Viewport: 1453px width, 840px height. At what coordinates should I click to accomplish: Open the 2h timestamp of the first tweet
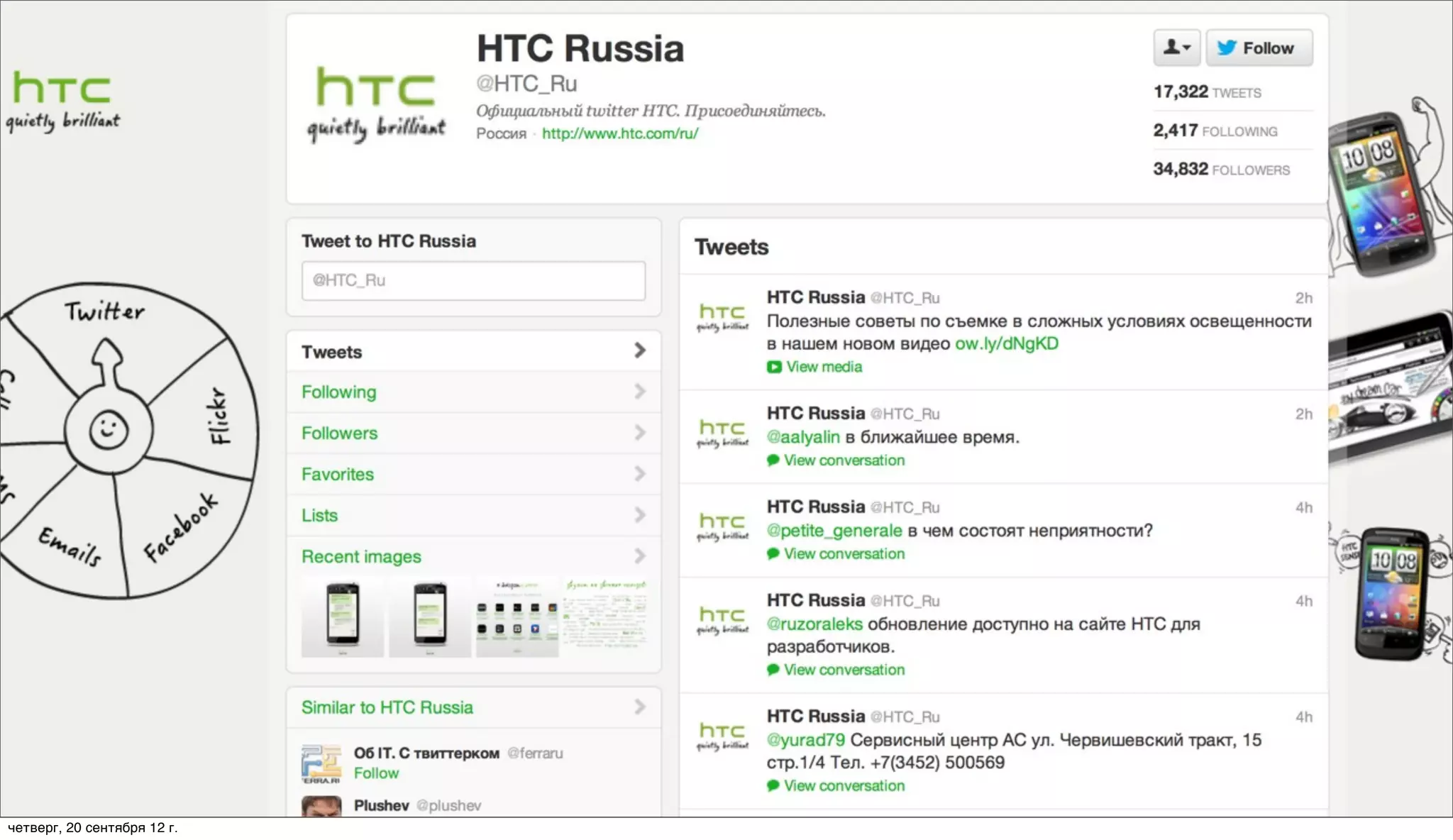tap(1303, 298)
